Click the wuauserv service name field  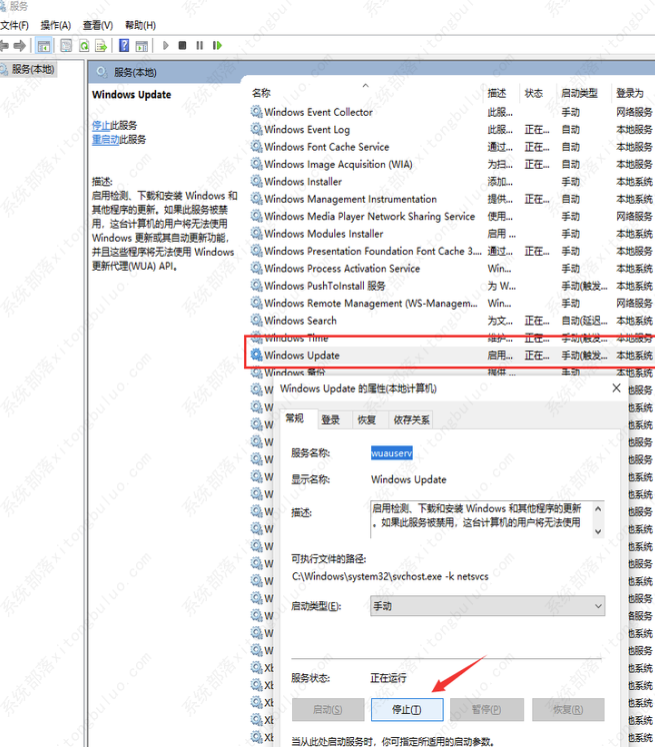click(391, 453)
